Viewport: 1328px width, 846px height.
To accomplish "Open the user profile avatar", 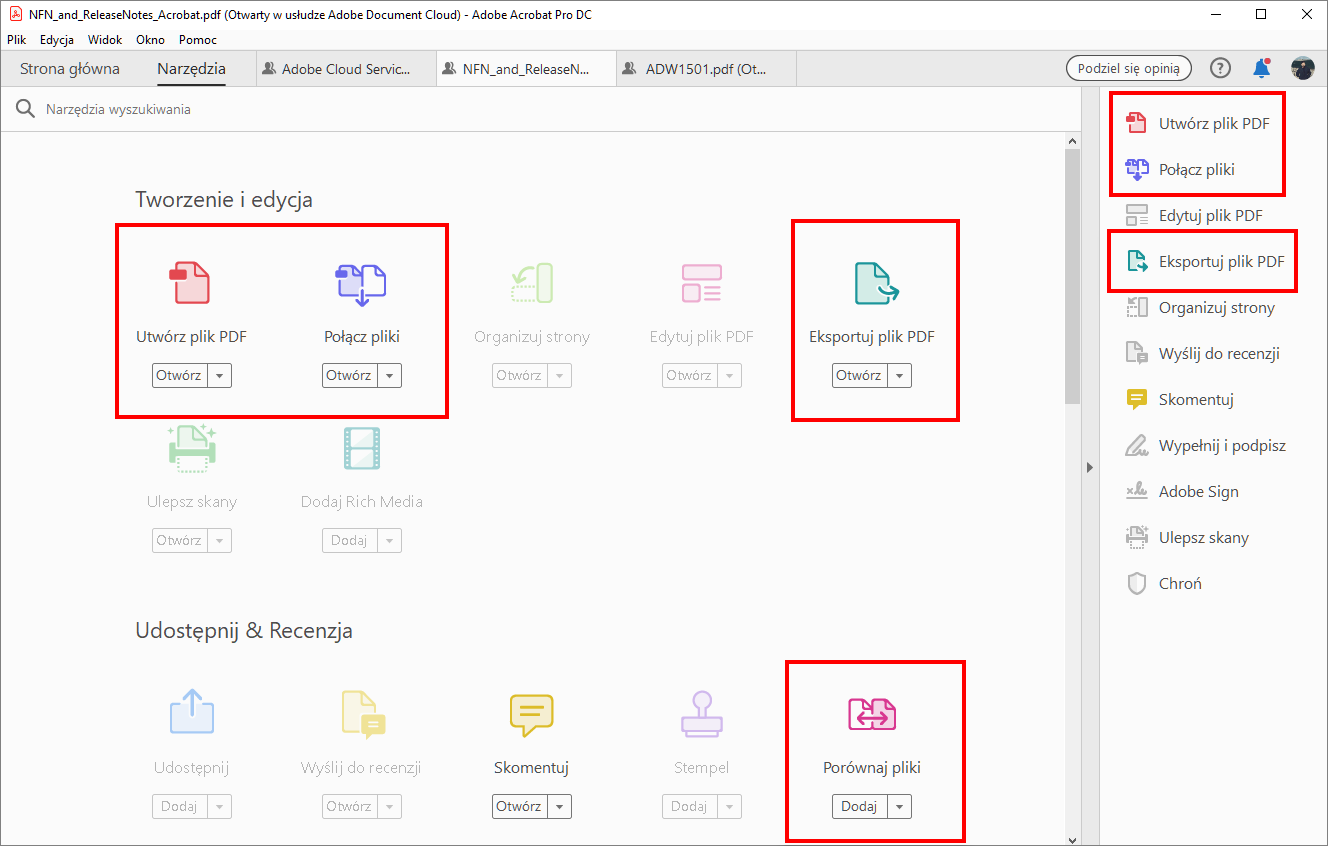I will click(1303, 68).
